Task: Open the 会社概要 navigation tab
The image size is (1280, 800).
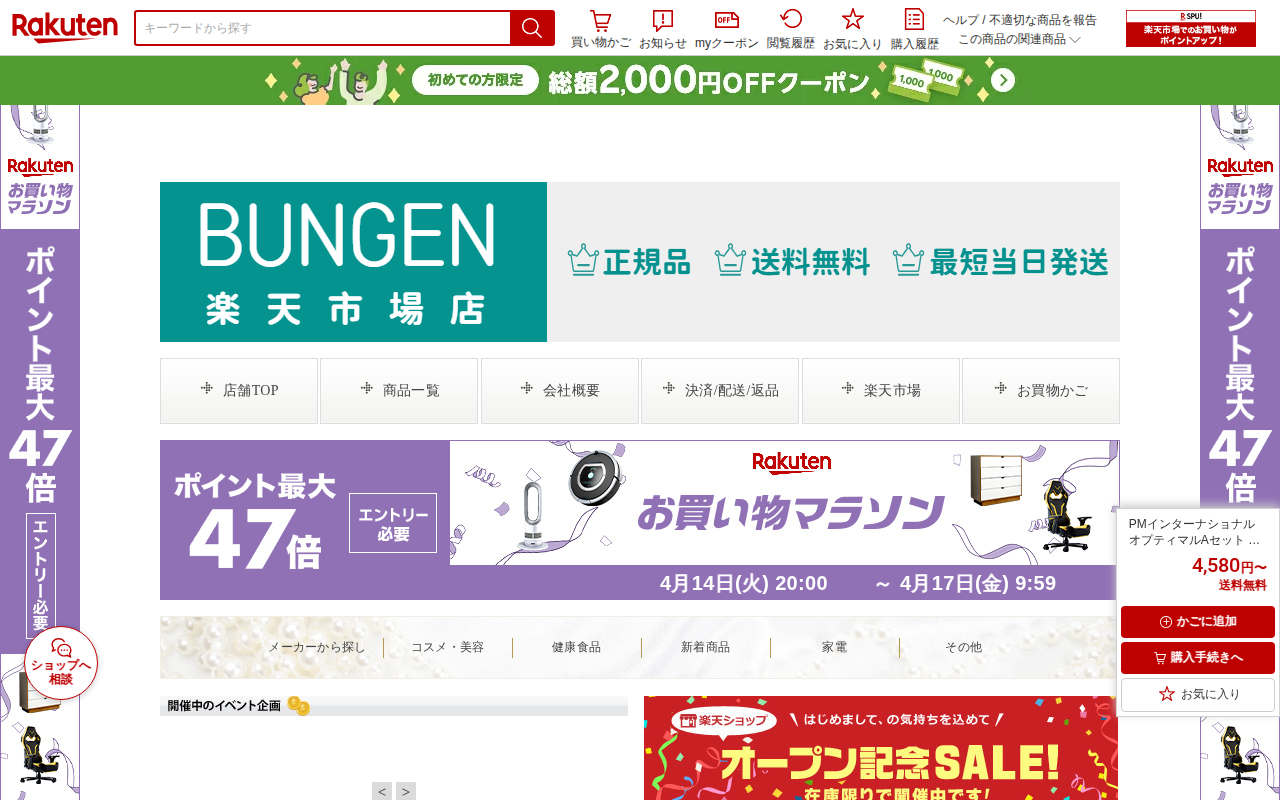Action: click(x=560, y=391)
